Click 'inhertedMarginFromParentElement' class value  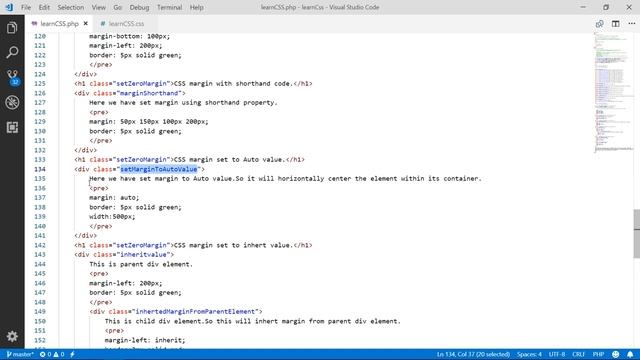tap(195, 311)
